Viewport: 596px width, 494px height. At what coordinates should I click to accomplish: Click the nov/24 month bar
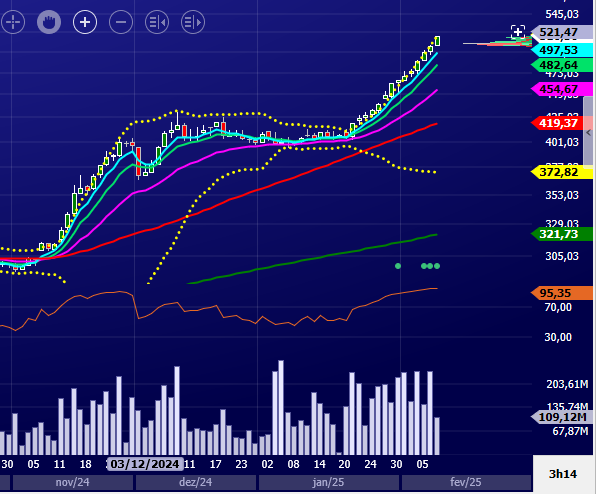click(73, 482)
